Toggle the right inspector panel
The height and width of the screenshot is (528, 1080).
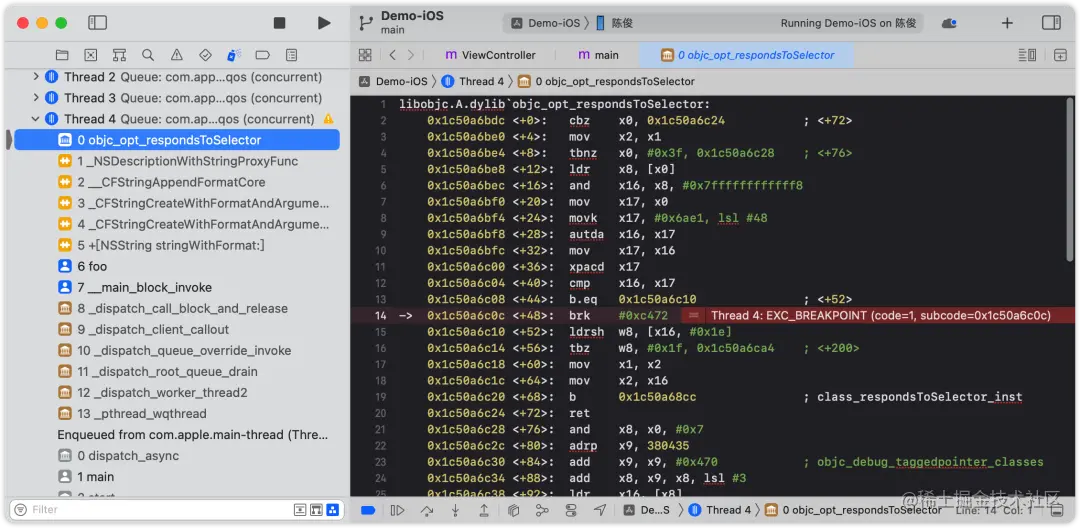(x=1051, y=23)
